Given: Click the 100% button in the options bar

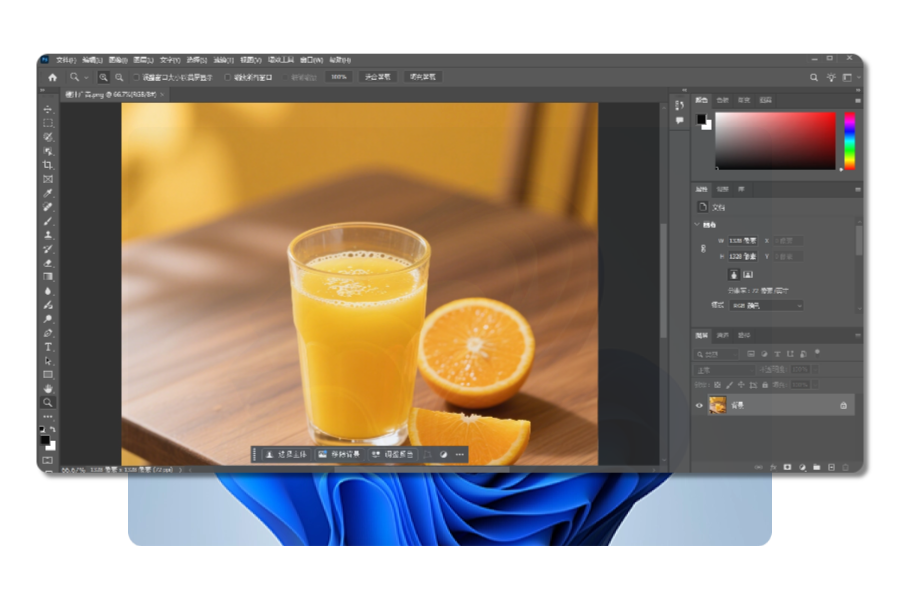Looking at the screenshot, I should (339, 77).
